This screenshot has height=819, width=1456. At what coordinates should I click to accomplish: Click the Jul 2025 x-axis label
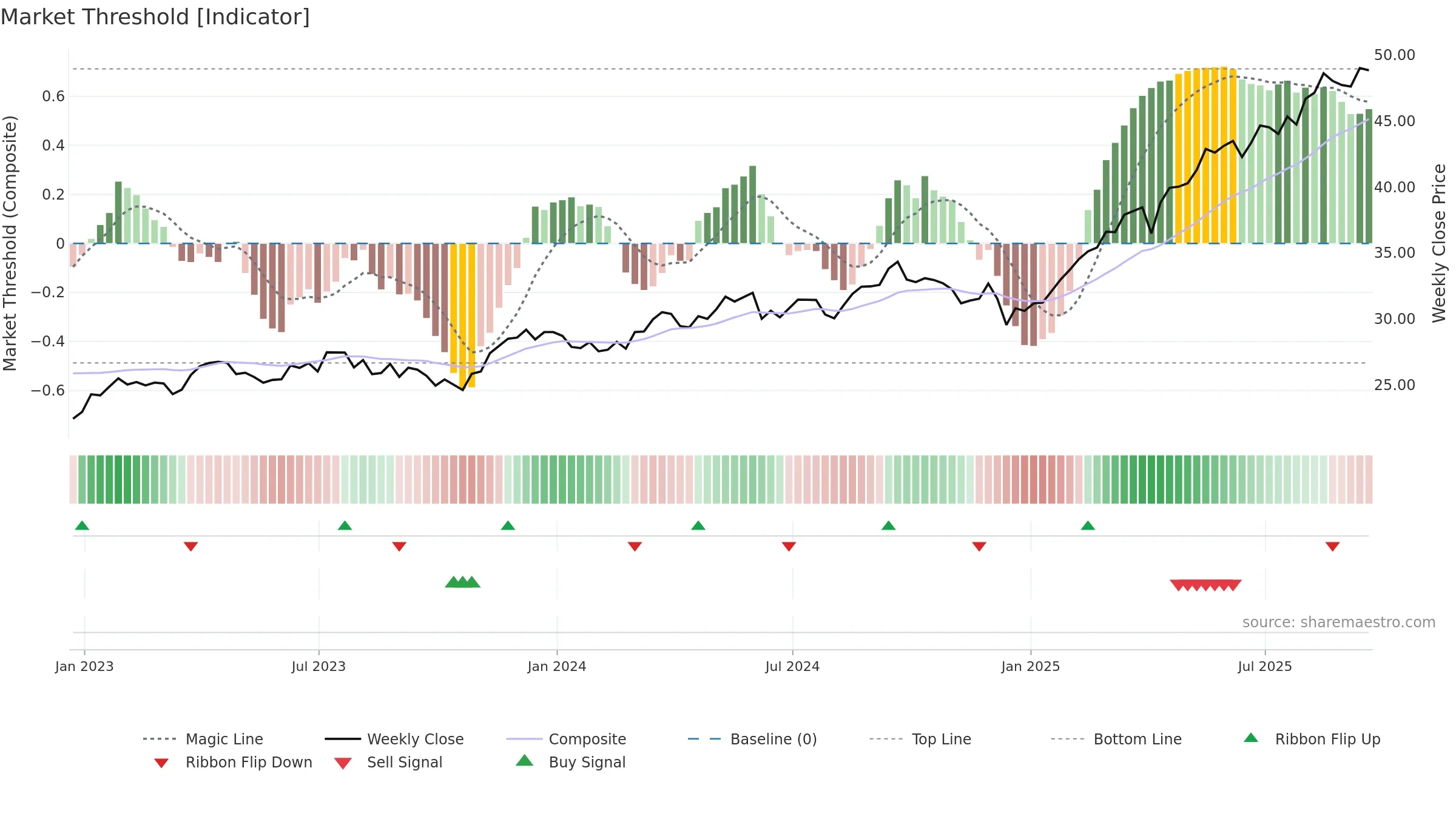click(1265, 666)
